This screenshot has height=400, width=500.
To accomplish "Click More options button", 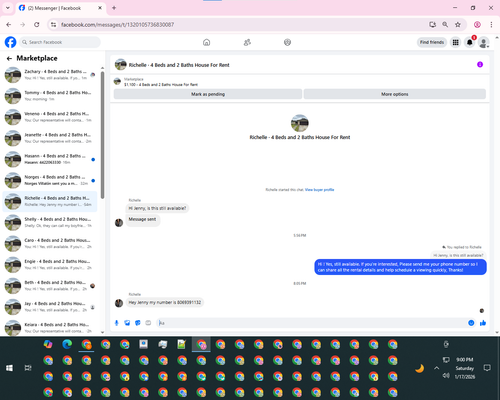I will click(x=395, y=94).
